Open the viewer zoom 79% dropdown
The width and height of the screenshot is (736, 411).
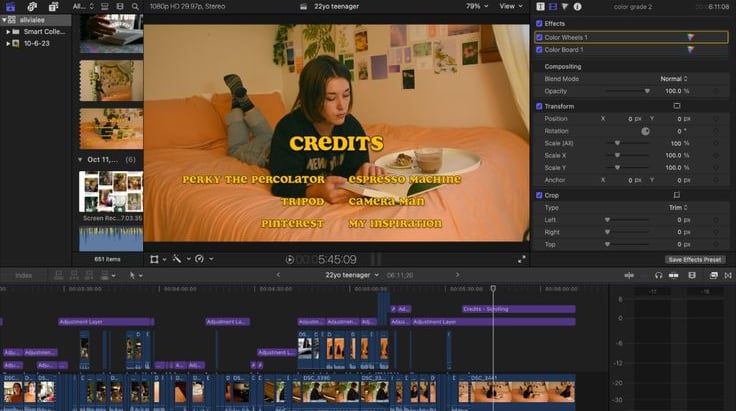(477, 6)
